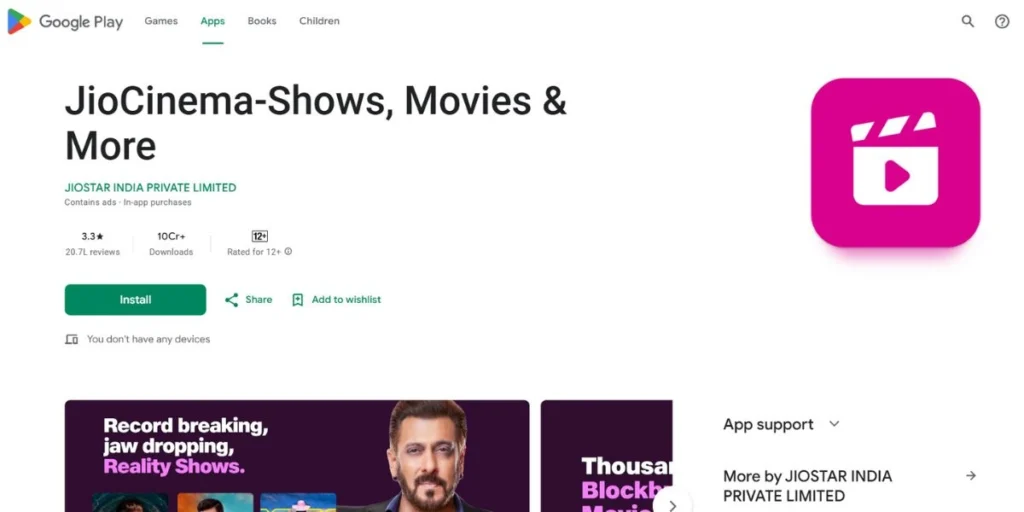1024x512 pixels.
Task: Open the Blockbuster Movies screenshot thumbnail
Action: click(x=607, y=456)
